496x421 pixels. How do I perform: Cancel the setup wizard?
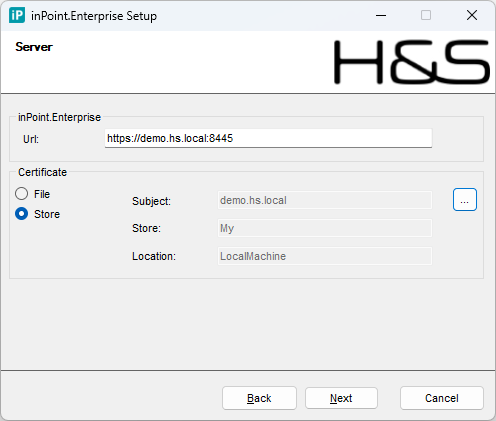point(442,398)
